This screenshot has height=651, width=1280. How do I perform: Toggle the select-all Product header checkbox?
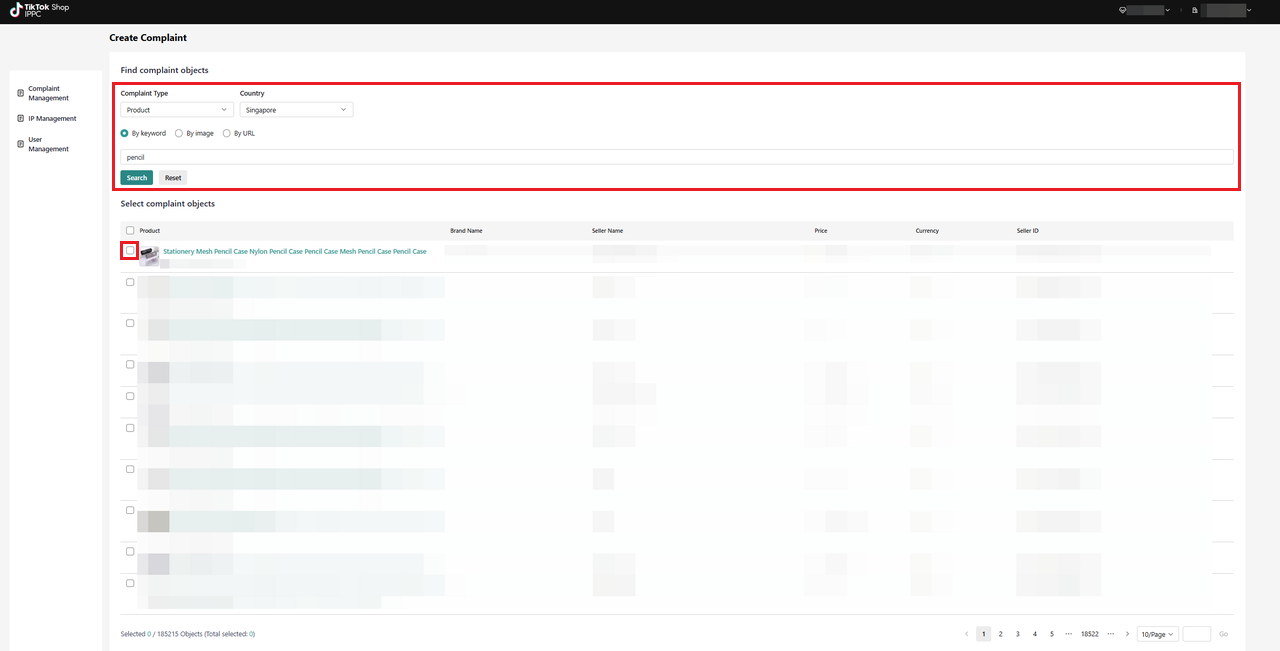click(x=130, y=230)
